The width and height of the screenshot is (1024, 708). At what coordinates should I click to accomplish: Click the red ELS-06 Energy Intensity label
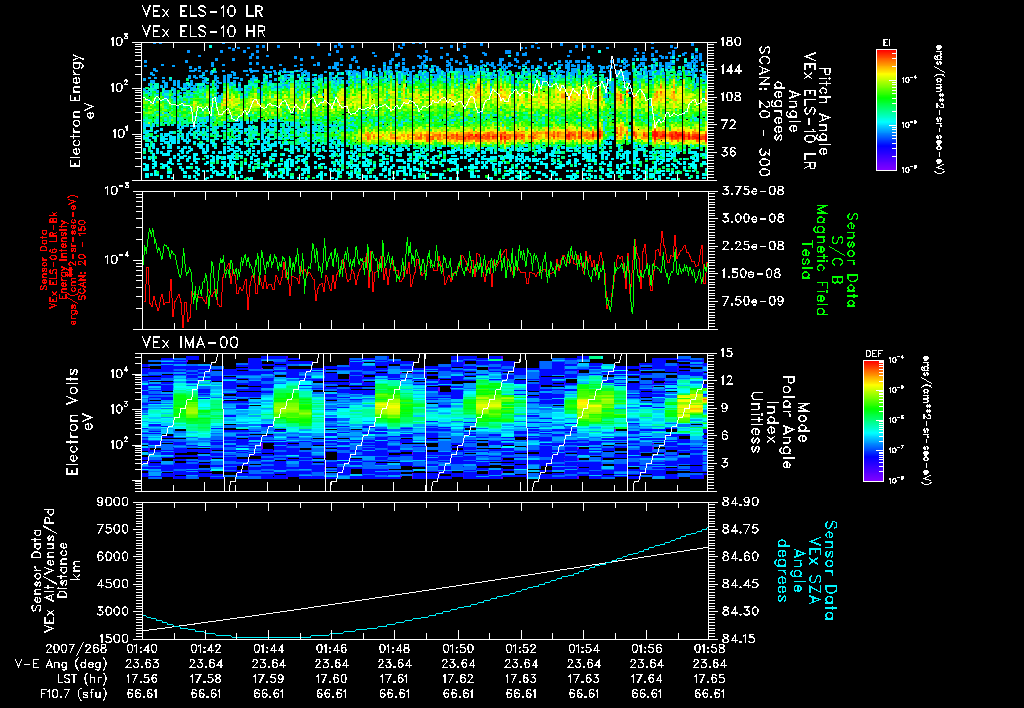click(64, 260)
